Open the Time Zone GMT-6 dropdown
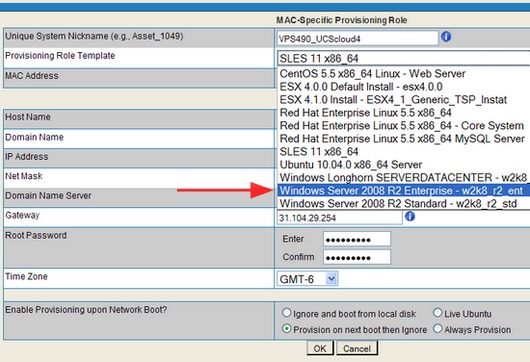This screenshot has width=530, height=362. coord(308,279)
